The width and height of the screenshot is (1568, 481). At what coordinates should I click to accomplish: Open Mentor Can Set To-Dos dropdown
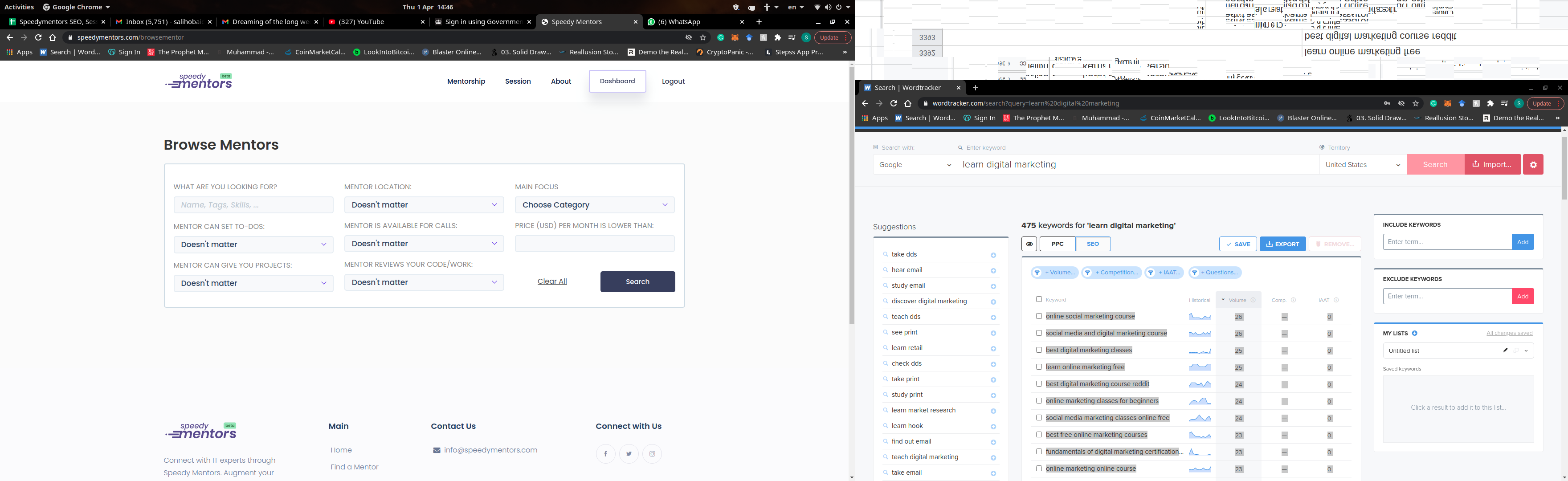253,244
